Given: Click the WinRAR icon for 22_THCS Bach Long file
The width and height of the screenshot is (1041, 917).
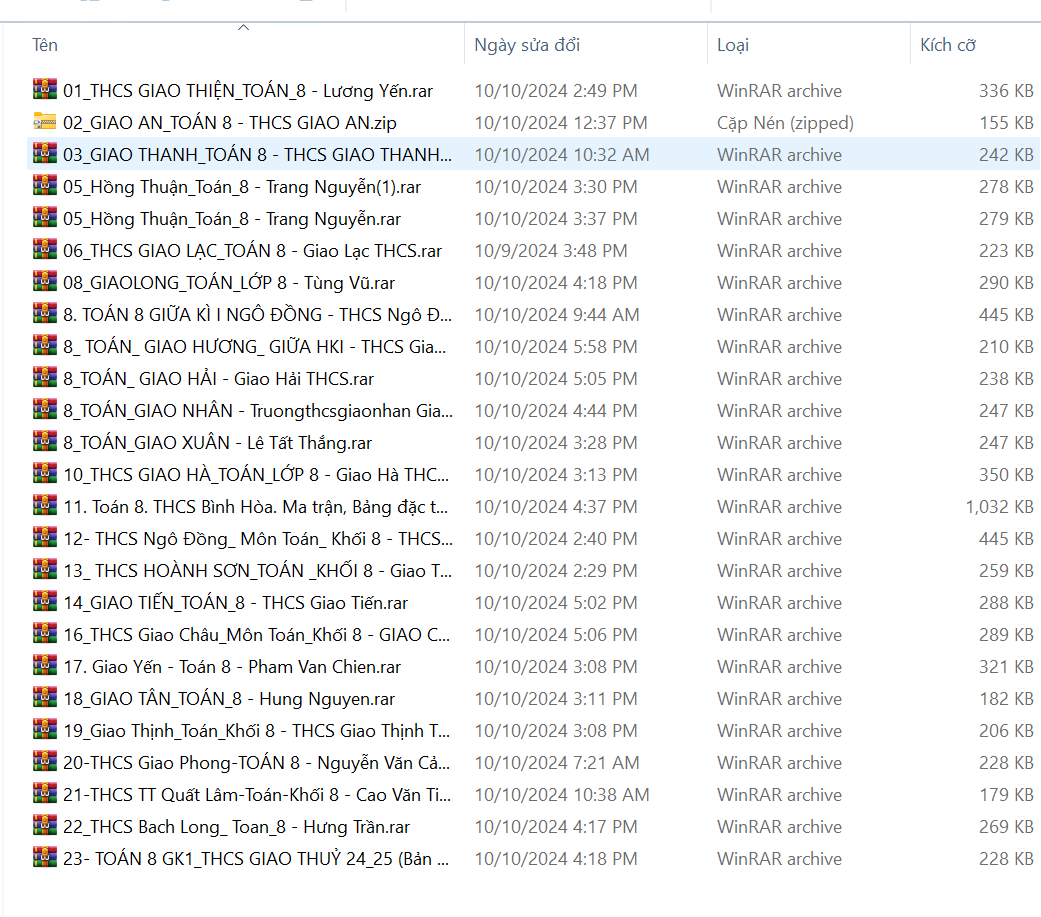Looking at the screenshot, I should (44, 826).
